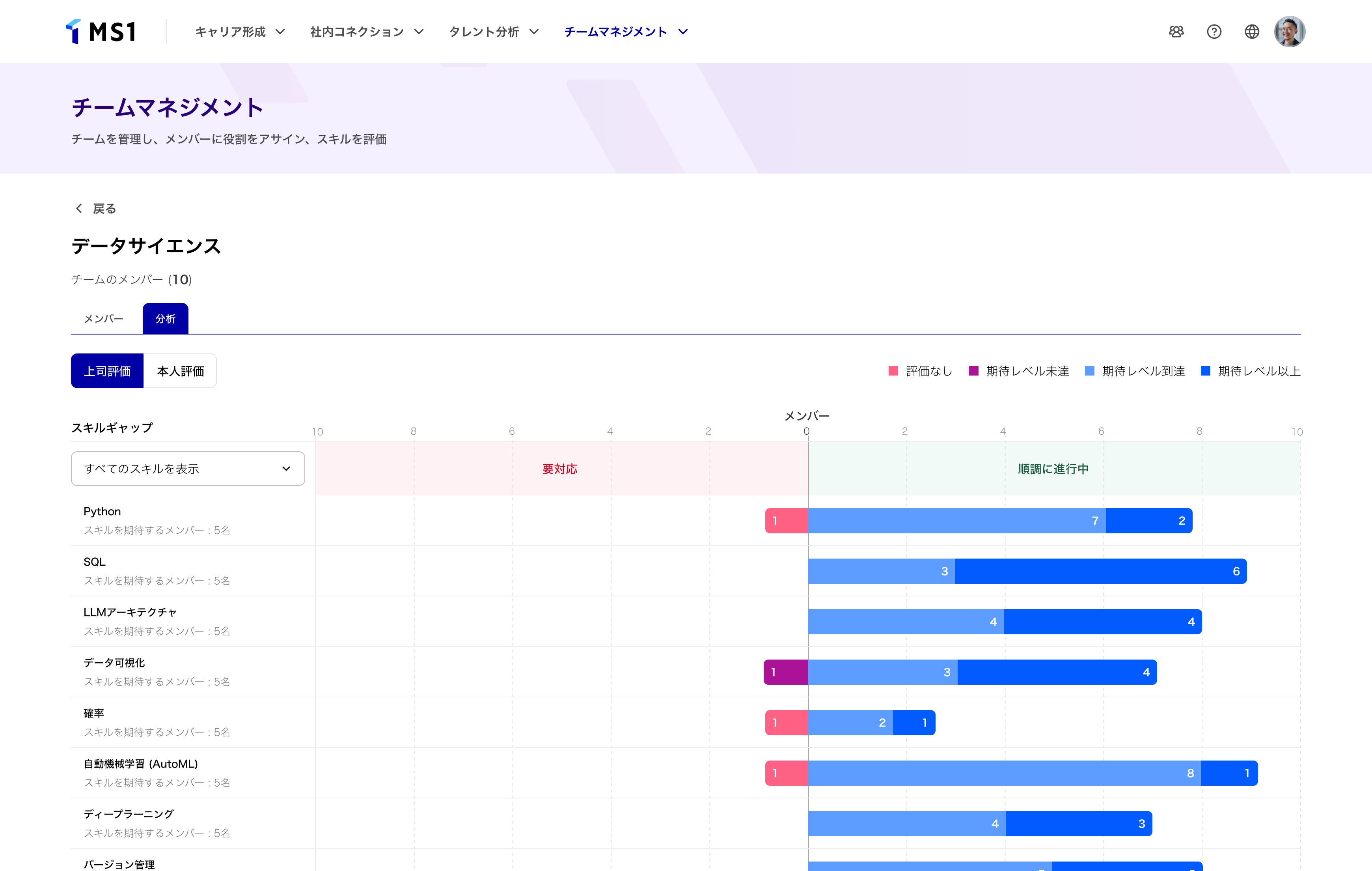Expand the 社内コネクション menu
The width and height of the screenshot is (1372, 871).
(x=367, y=31)
